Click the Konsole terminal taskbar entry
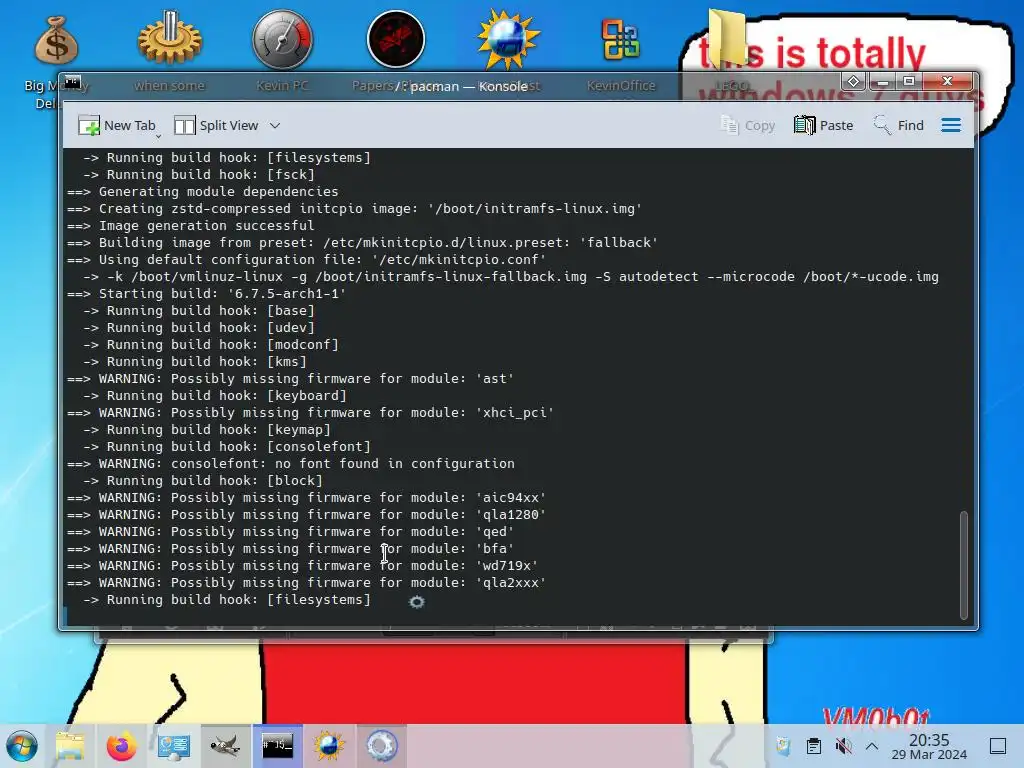1024x768 pixels. pyautogui.click(x=278, y=746)
